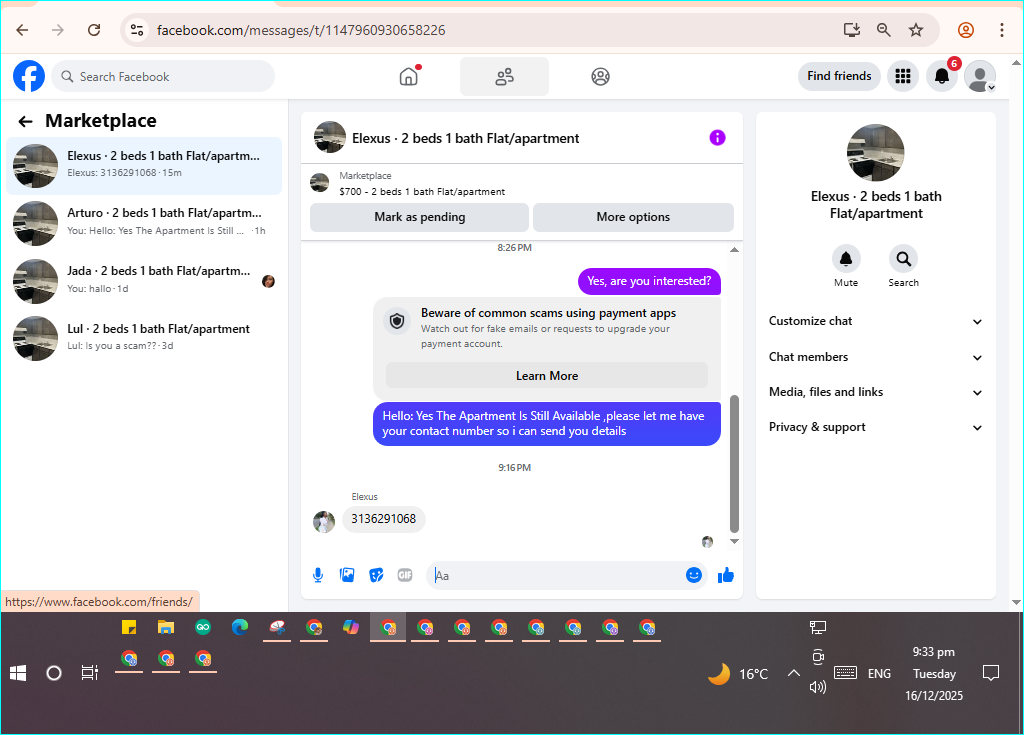The height and width of the screenshot is (735, 1024).
Task: Click the Learn More scam warning button
Action: point(547,376)
